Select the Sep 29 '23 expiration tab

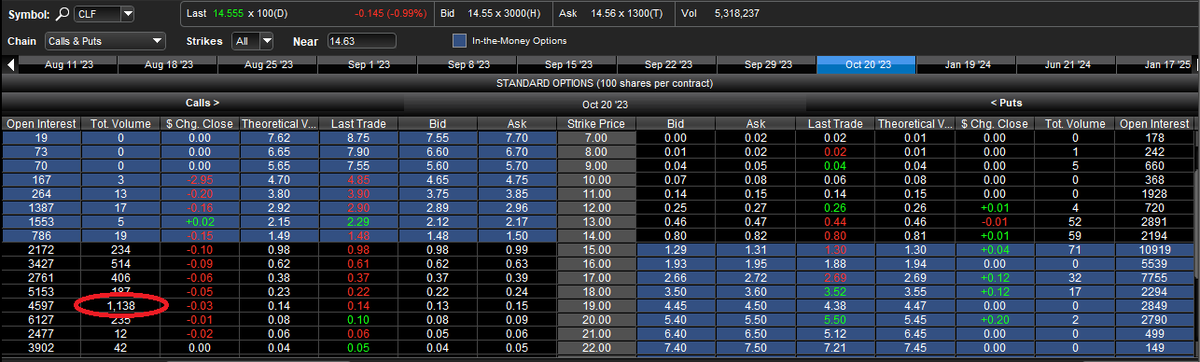pos(767,64)
